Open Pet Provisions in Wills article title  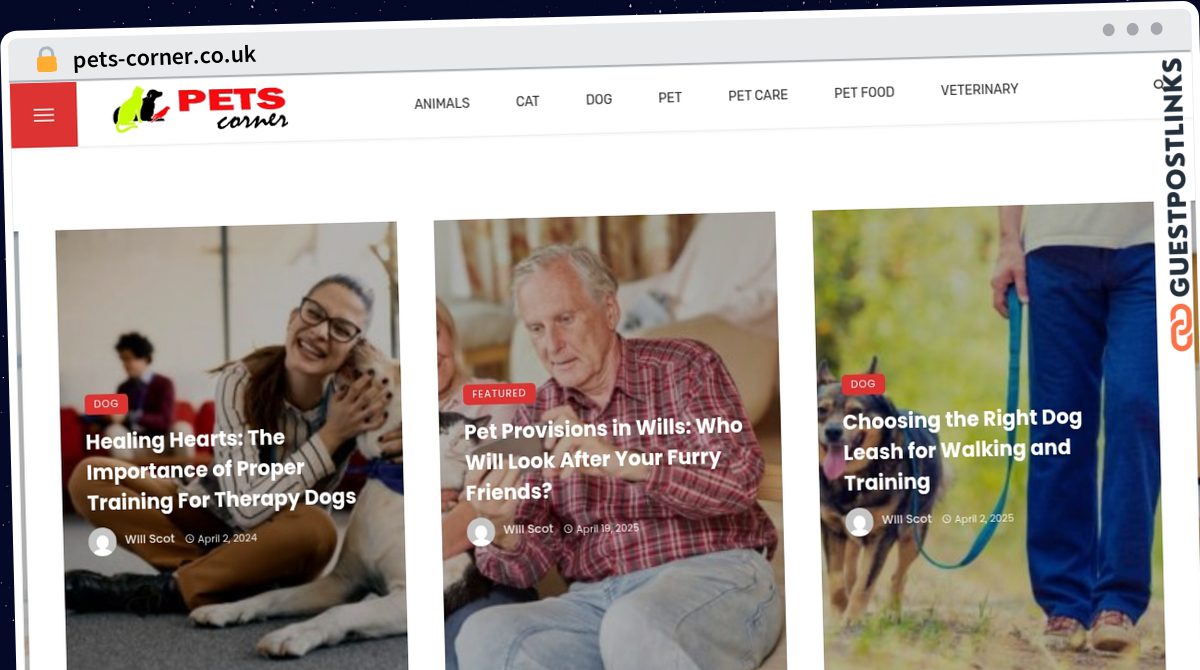coord(603,459)
